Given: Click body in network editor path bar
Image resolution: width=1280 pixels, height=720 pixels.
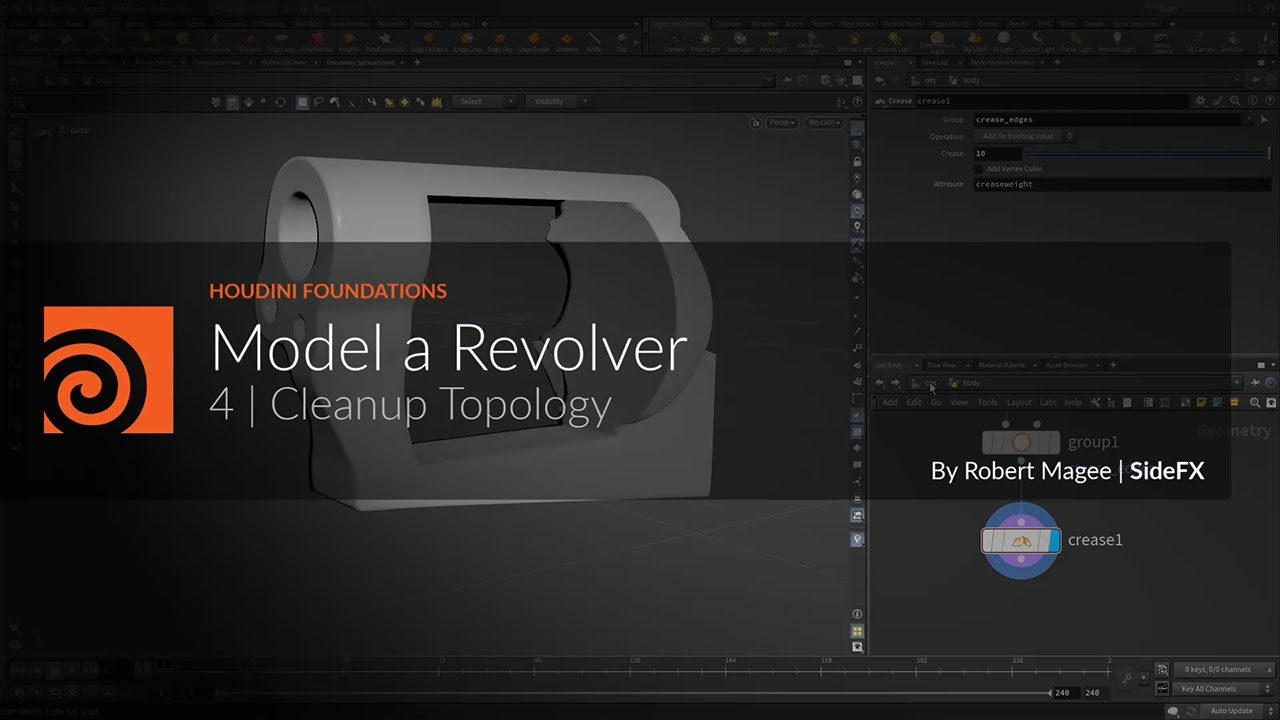Looking at the screenshot, I should click(965, 383).
